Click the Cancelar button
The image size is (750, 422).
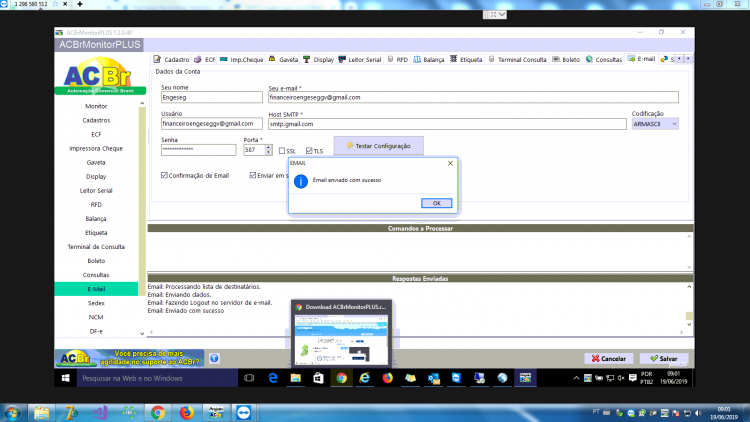click(x=608, y=358)
